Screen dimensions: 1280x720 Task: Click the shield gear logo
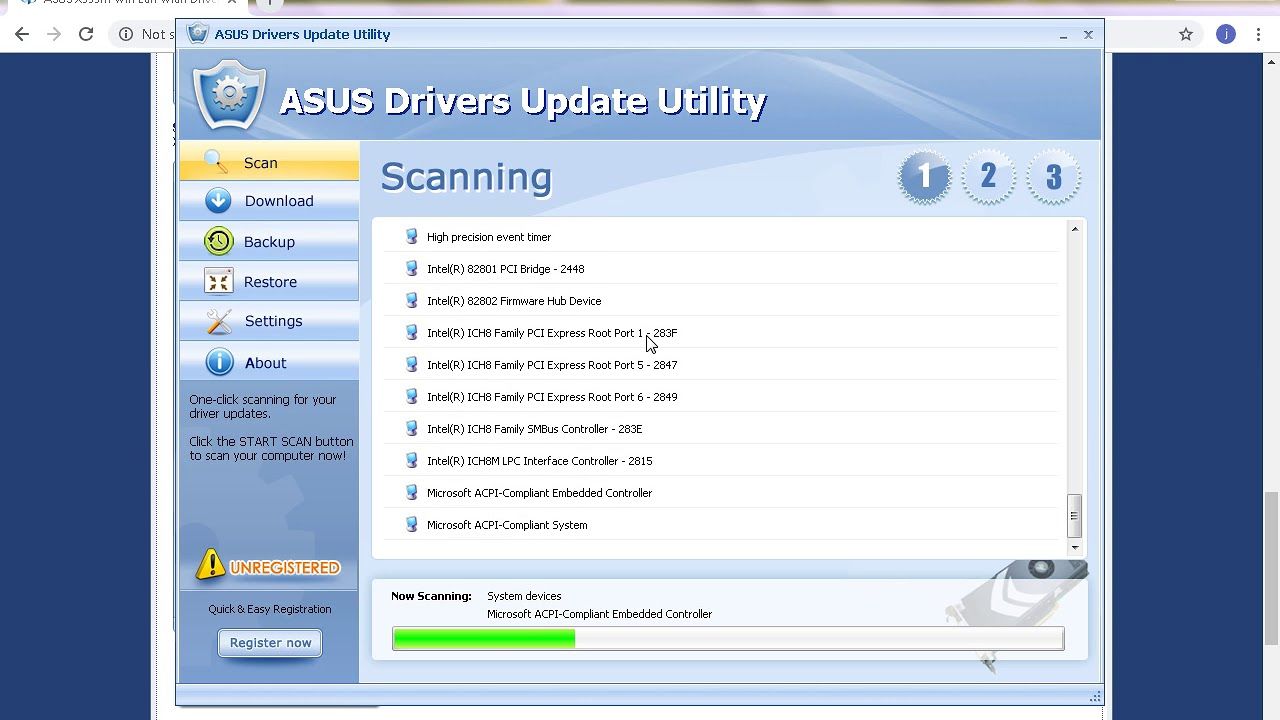click(230, 95)
